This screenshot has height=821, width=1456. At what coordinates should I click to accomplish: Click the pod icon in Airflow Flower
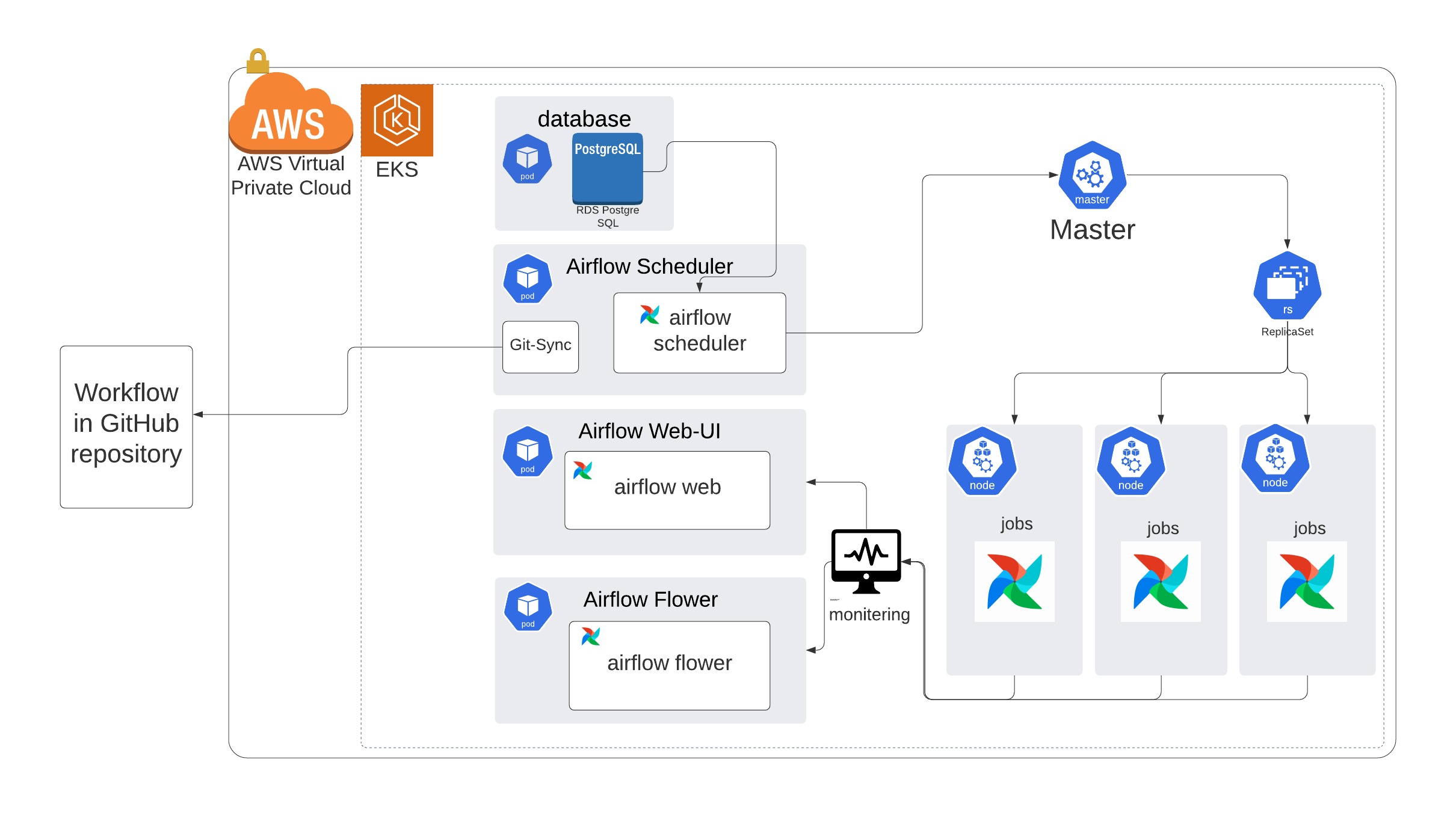click(x=528, y=607)
